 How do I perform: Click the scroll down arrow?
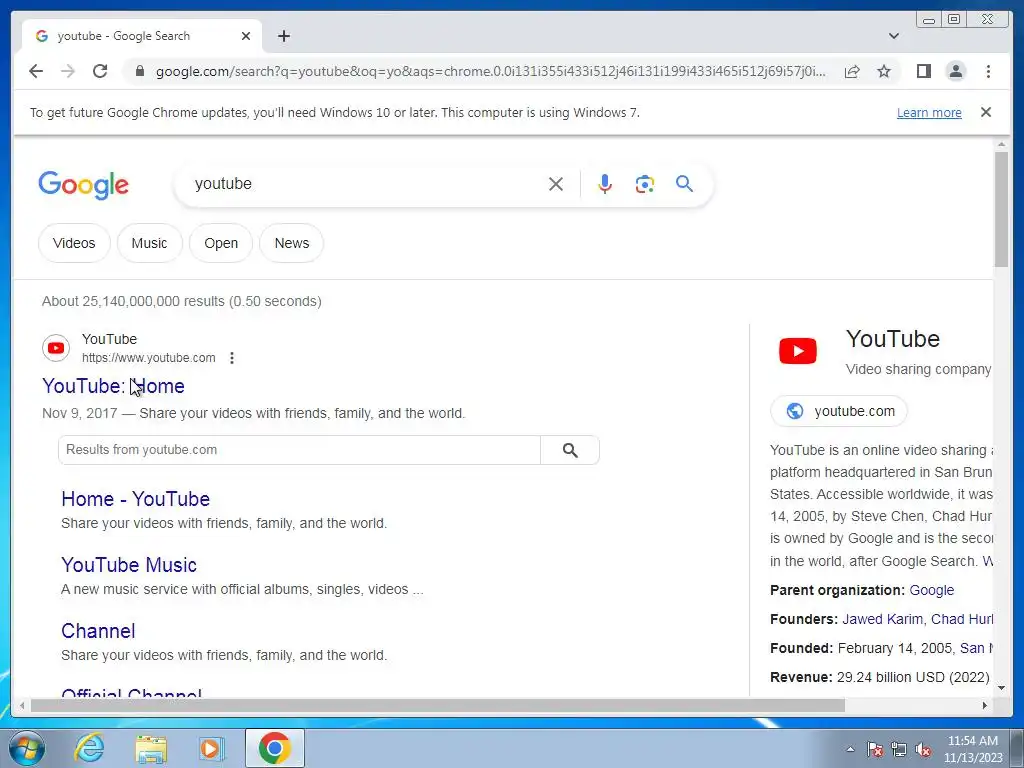point(1001,688)
